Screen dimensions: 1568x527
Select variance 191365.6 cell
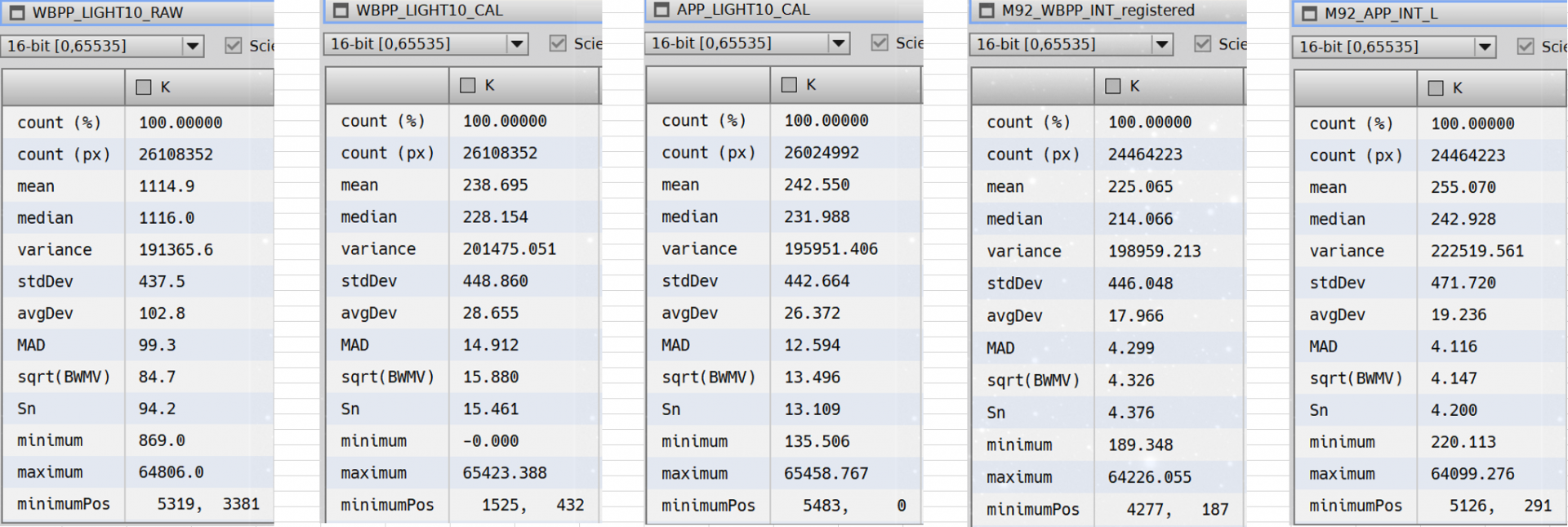[x=176, y=250]
